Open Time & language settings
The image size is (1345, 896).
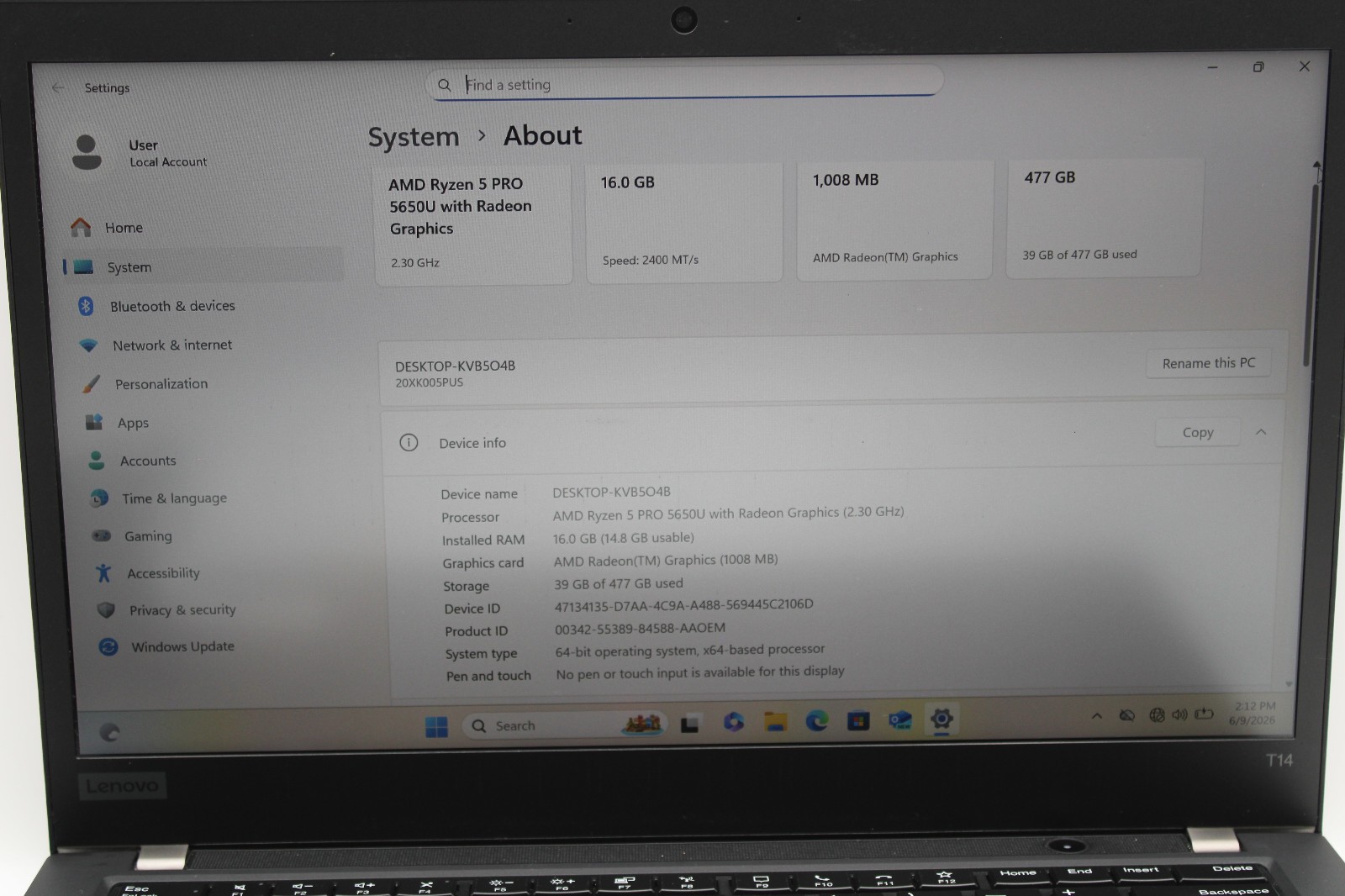(174, 498)
